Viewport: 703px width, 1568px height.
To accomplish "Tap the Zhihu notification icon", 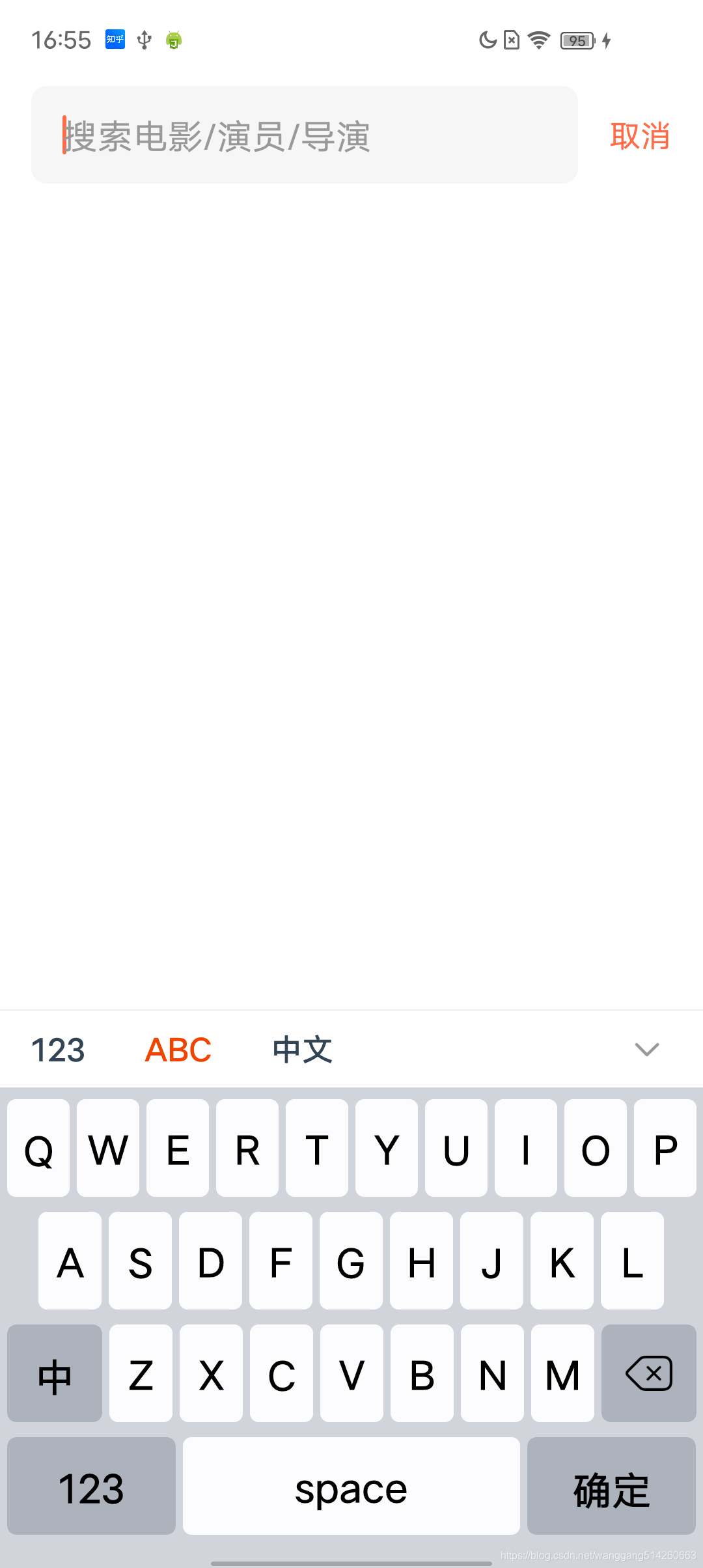I will pos(115,40).
